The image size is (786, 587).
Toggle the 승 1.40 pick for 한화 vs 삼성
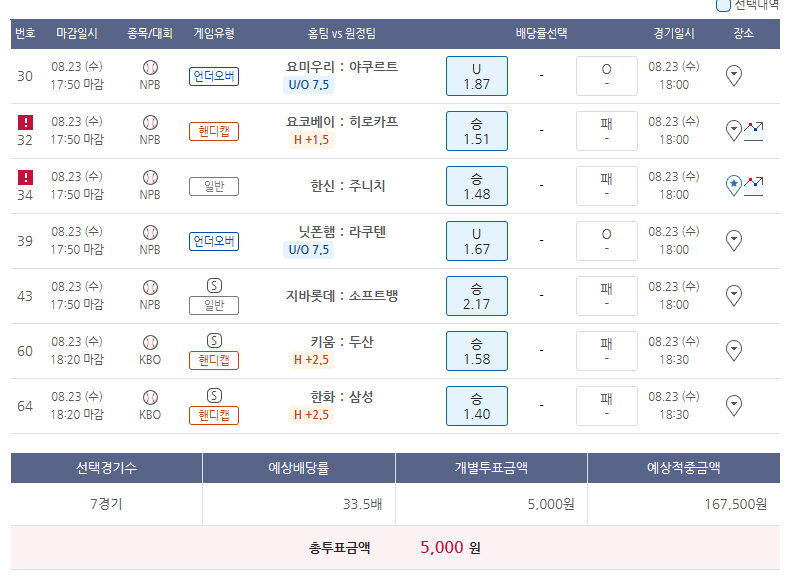[x=476, y=406]
